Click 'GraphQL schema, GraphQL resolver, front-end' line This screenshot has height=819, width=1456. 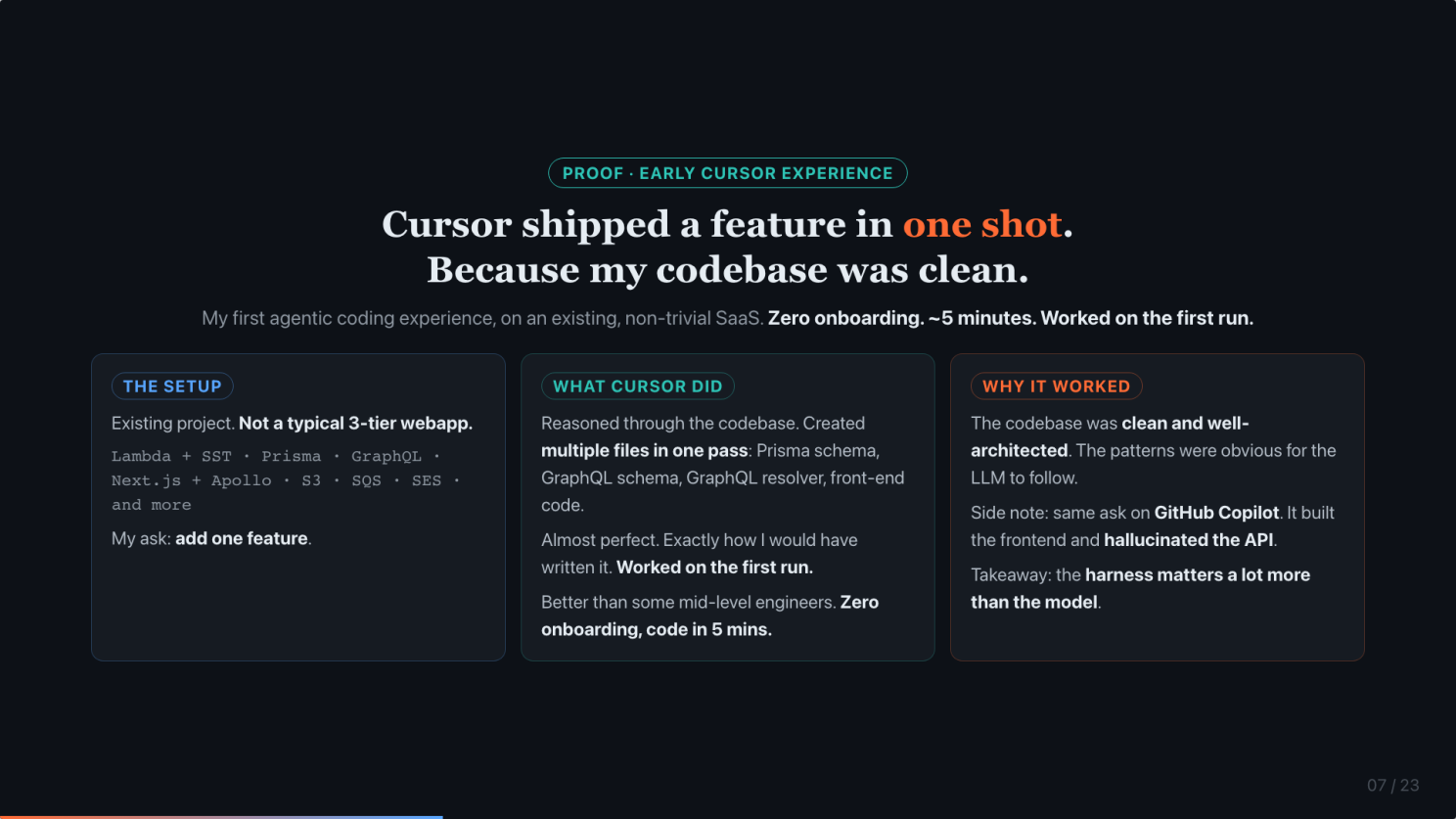tap(723, 478)
